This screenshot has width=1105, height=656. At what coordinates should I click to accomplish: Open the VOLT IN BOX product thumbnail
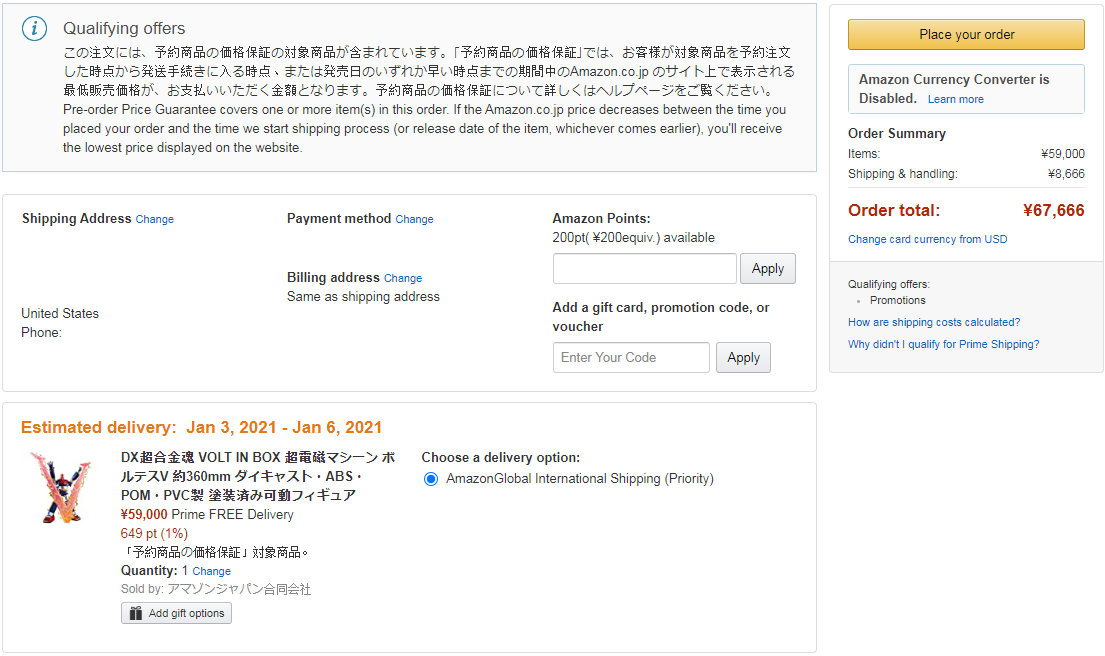61,488
